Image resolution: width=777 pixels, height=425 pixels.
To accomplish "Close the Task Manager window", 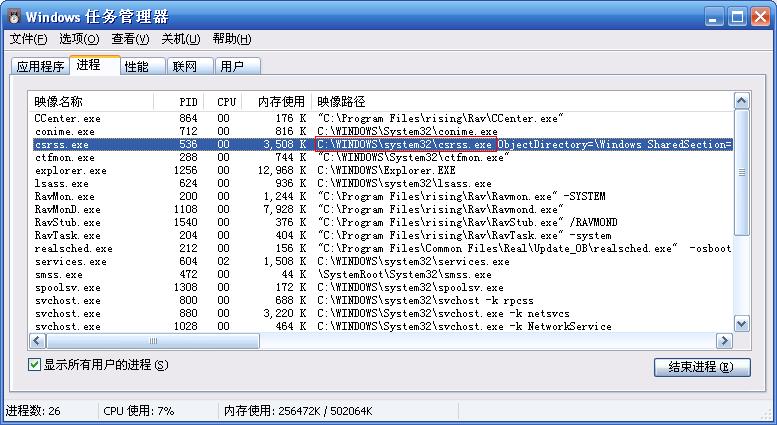I will [760, 17].
